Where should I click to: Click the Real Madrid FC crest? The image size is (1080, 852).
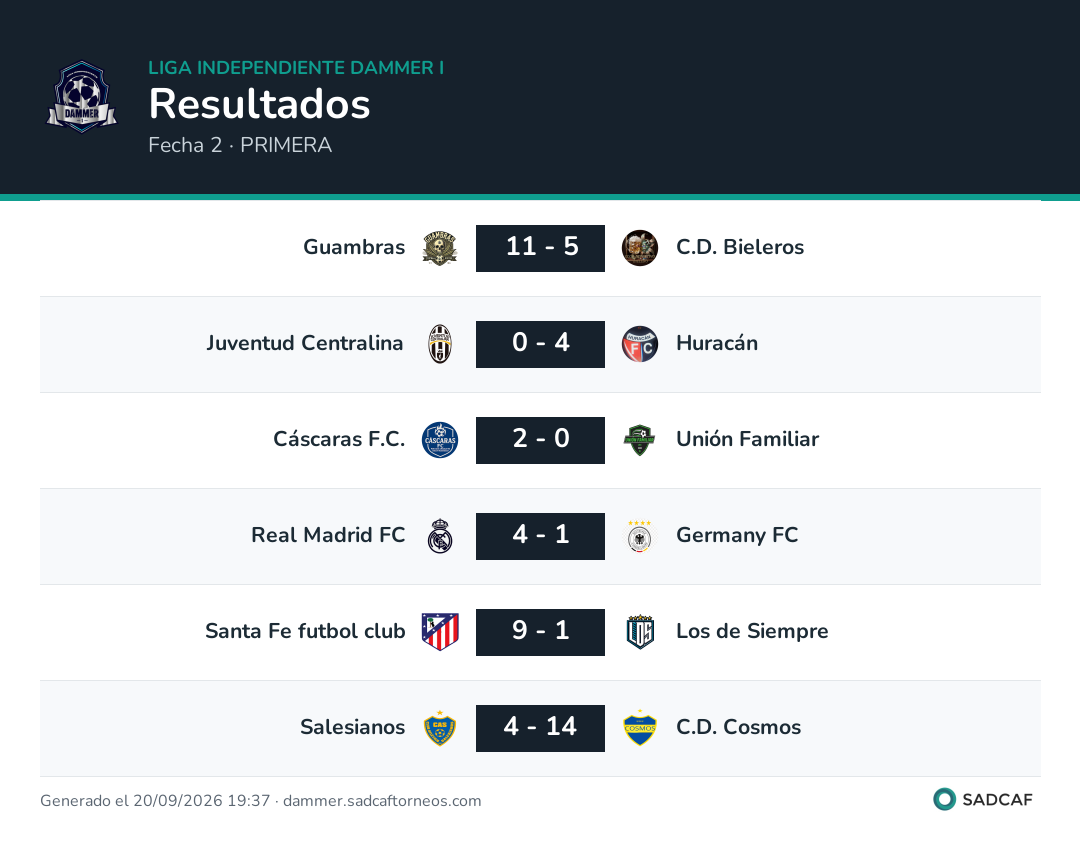[x=440, y=536]
